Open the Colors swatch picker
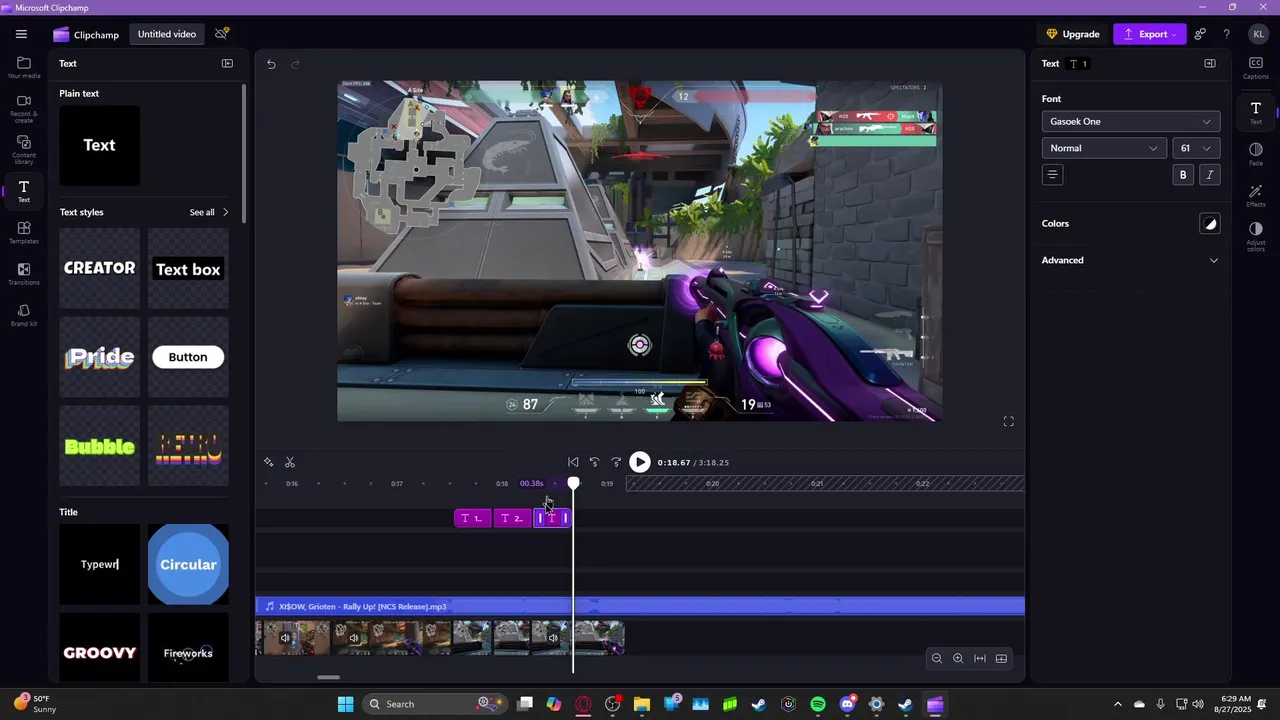1280x720 pixels. tap(1209, 224)
